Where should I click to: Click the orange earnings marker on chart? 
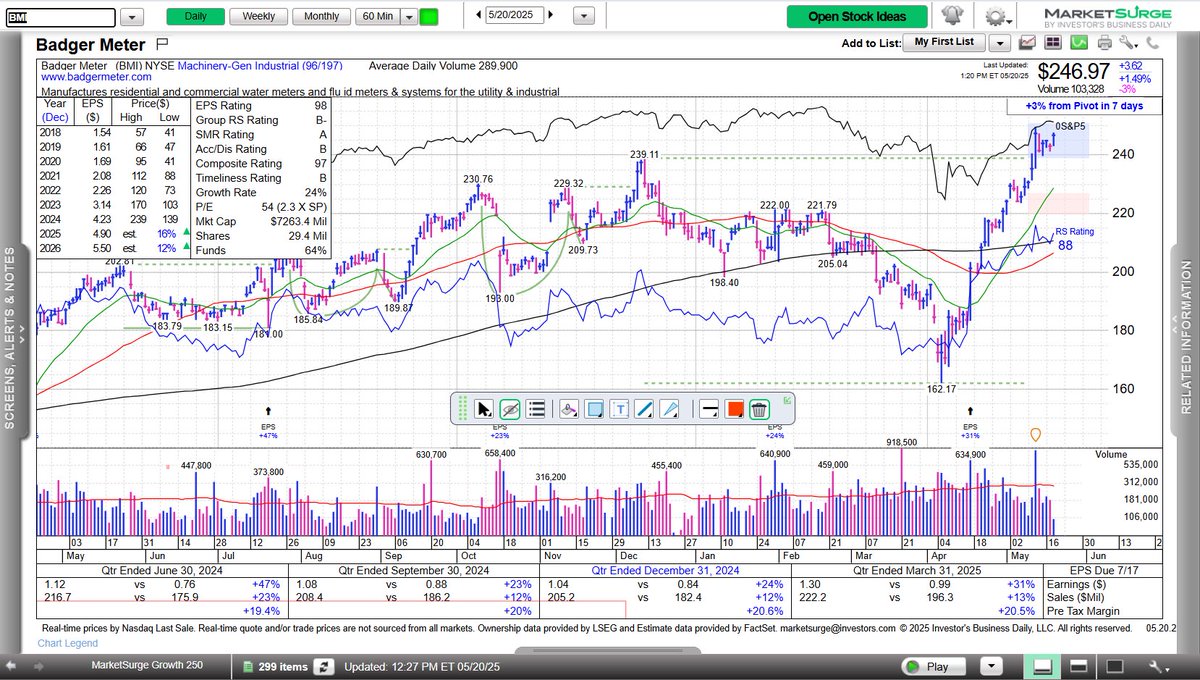[1035, 435]
